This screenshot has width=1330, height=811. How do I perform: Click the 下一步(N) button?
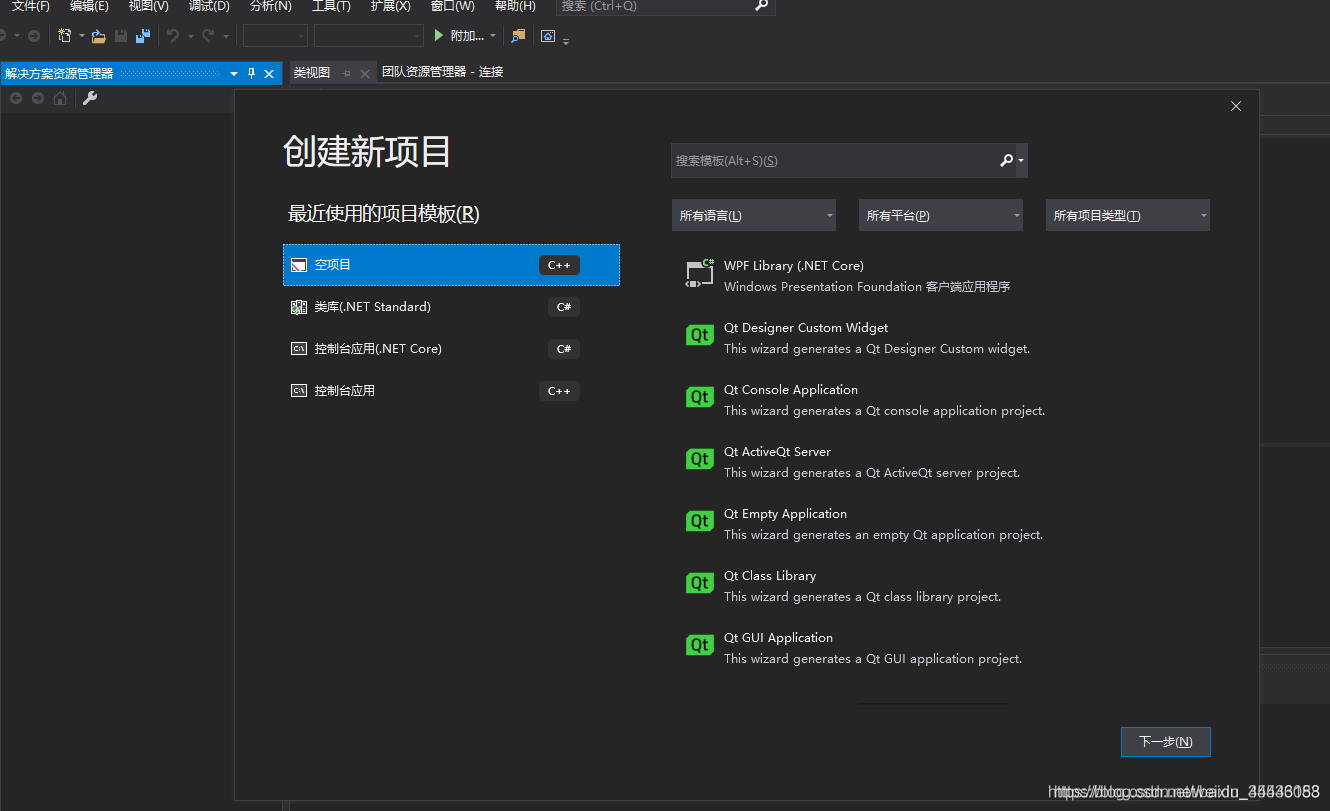[1166, 742]
